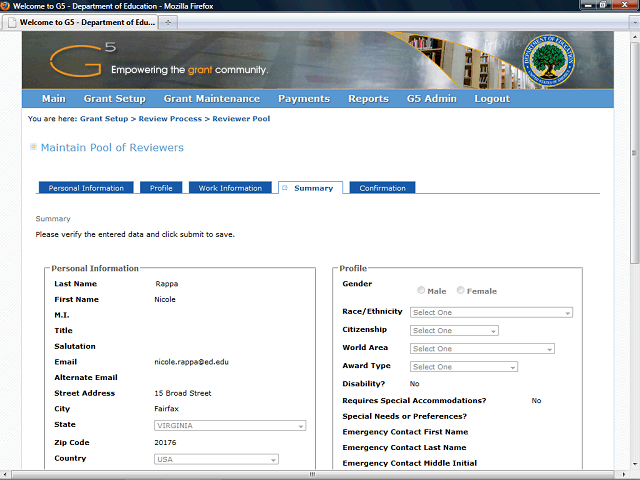This screenshot has height=480, width=640.
Task: Click the icon beside Maintain Pool of Reviewers
Action: (33, 147)
